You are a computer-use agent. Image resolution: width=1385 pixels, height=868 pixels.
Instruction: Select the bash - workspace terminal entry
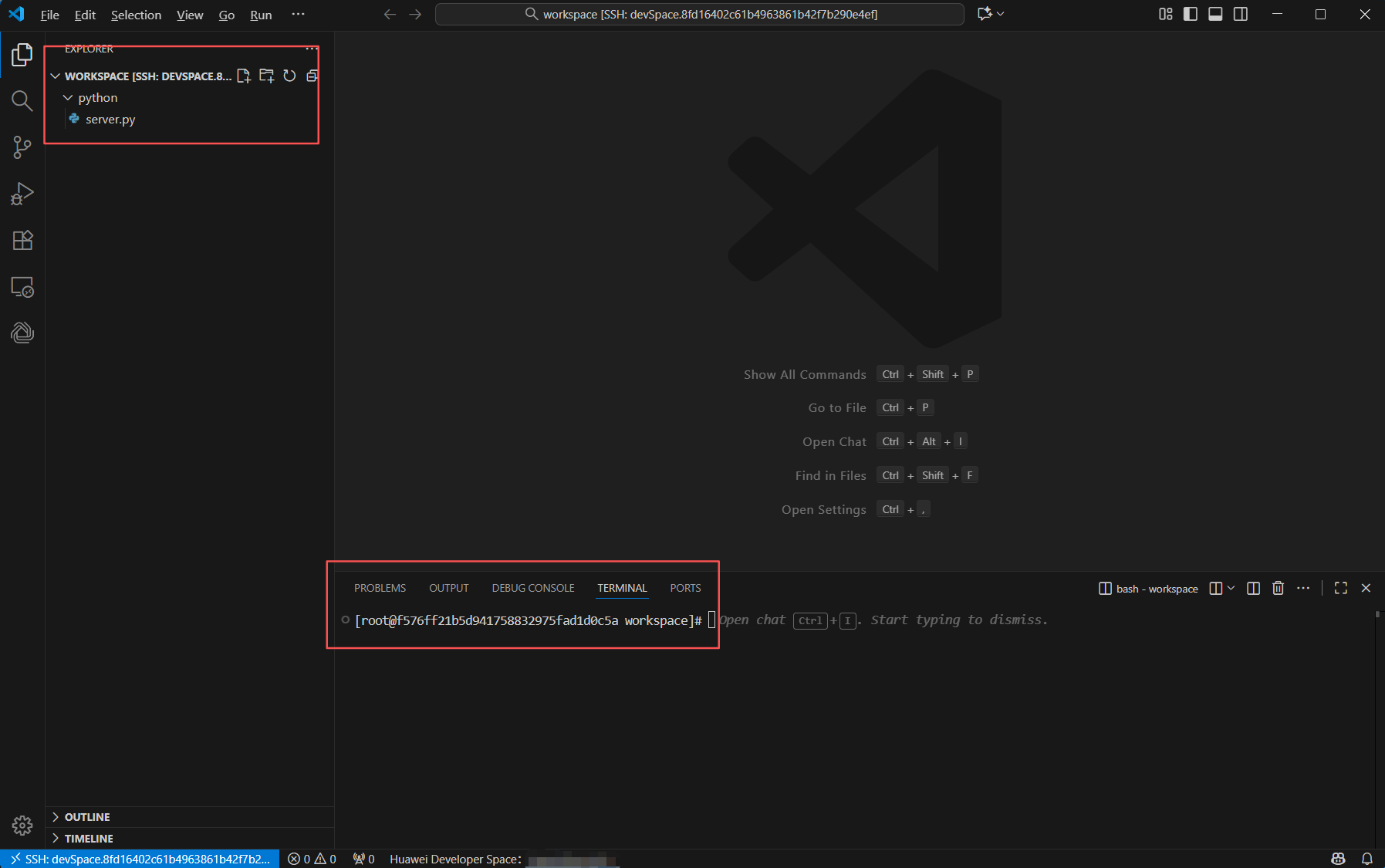[x=1149, y=589]
